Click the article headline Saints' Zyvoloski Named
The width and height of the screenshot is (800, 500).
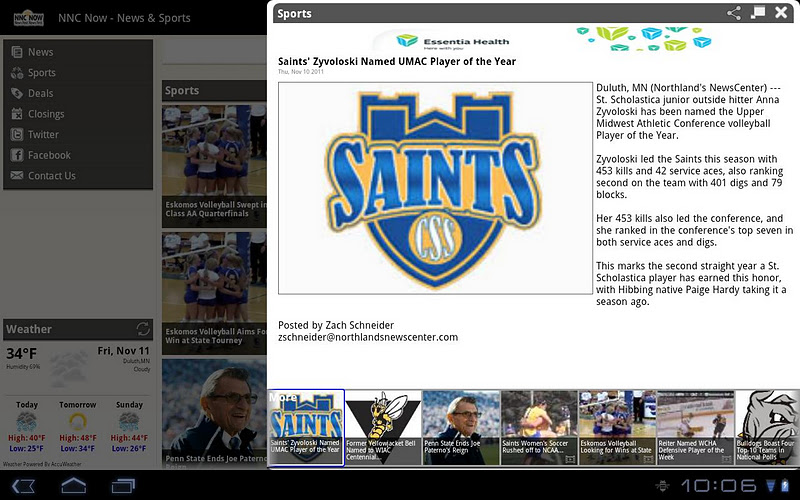point(396,61)
